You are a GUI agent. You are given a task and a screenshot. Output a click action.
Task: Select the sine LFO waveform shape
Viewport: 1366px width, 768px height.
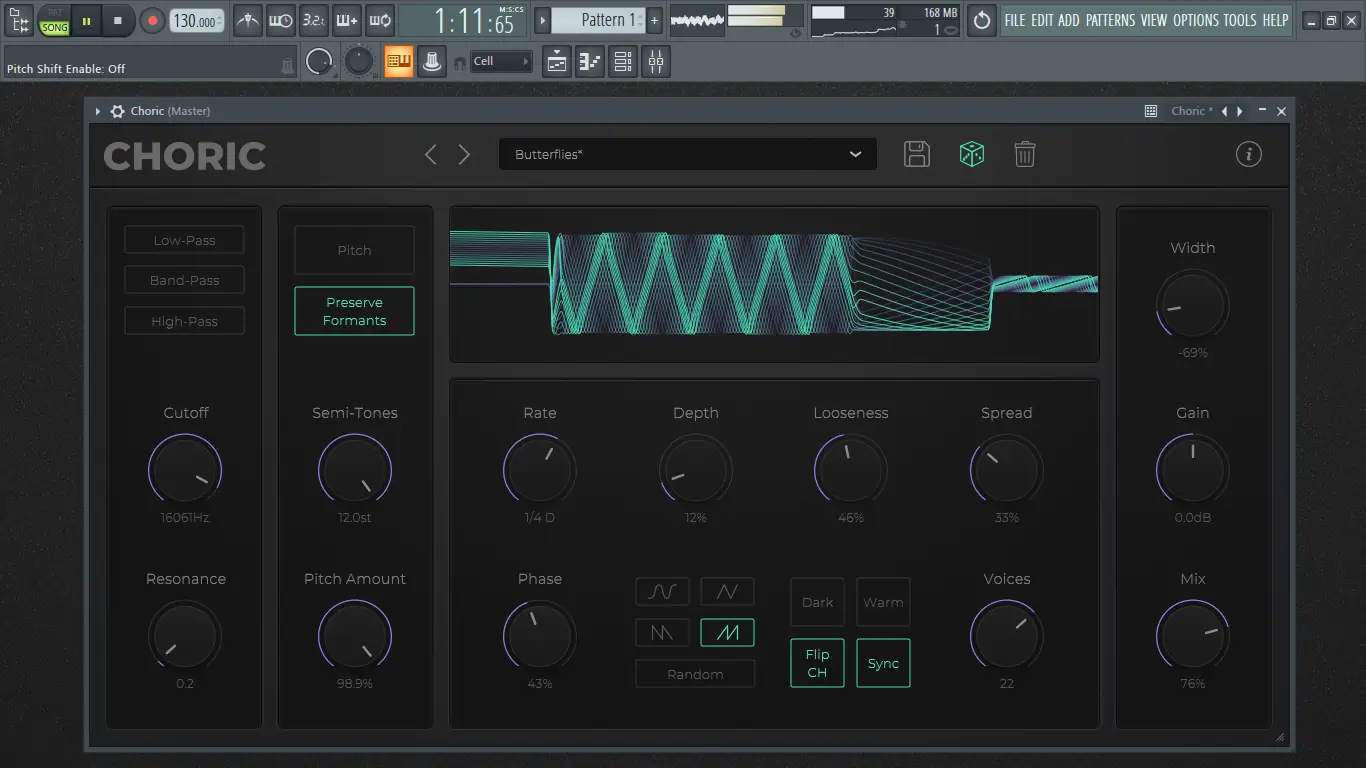click(662, 592)
